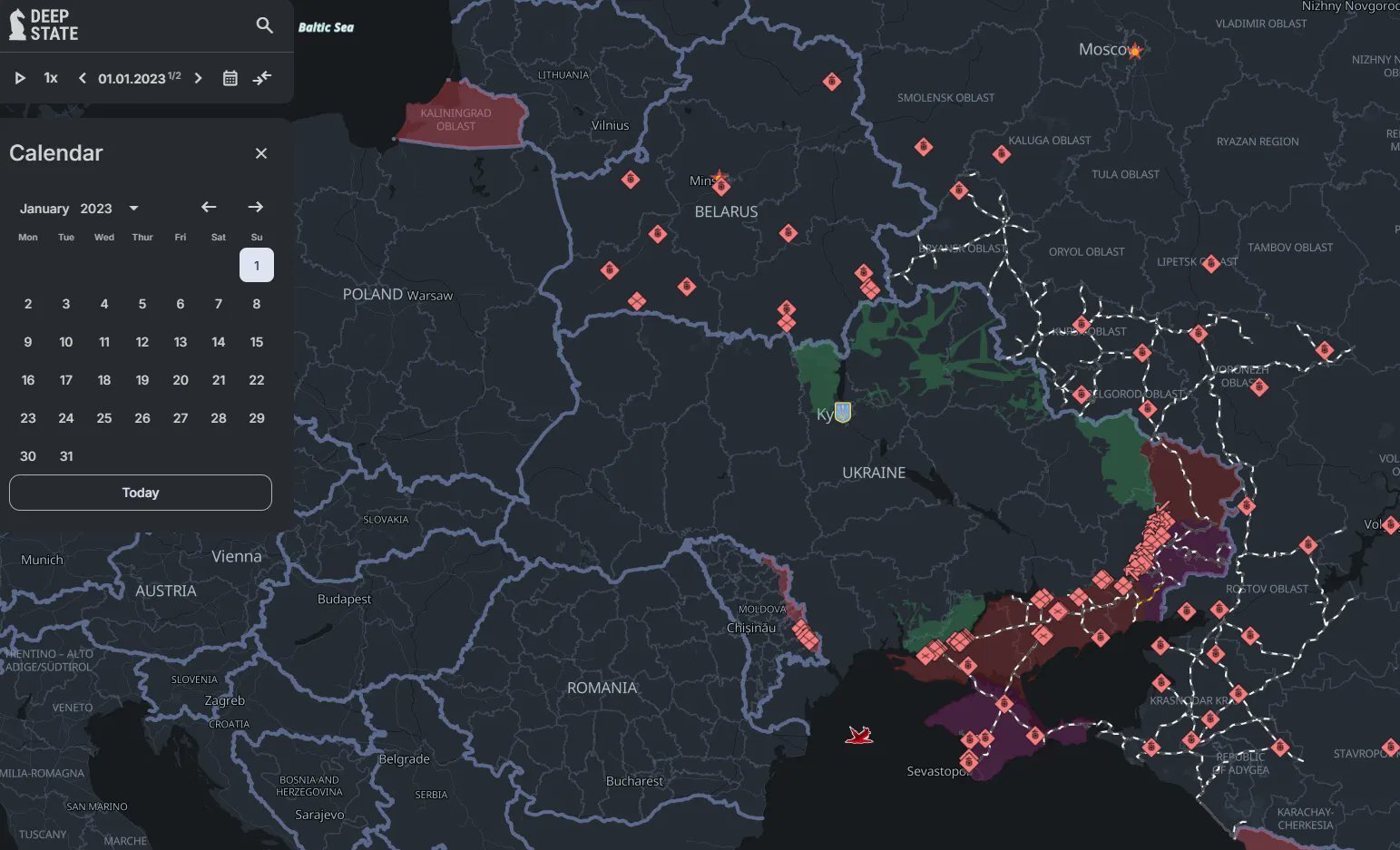The image size is (1400, 850).
Task: Start timeline playback
Action: coord(20,78)
